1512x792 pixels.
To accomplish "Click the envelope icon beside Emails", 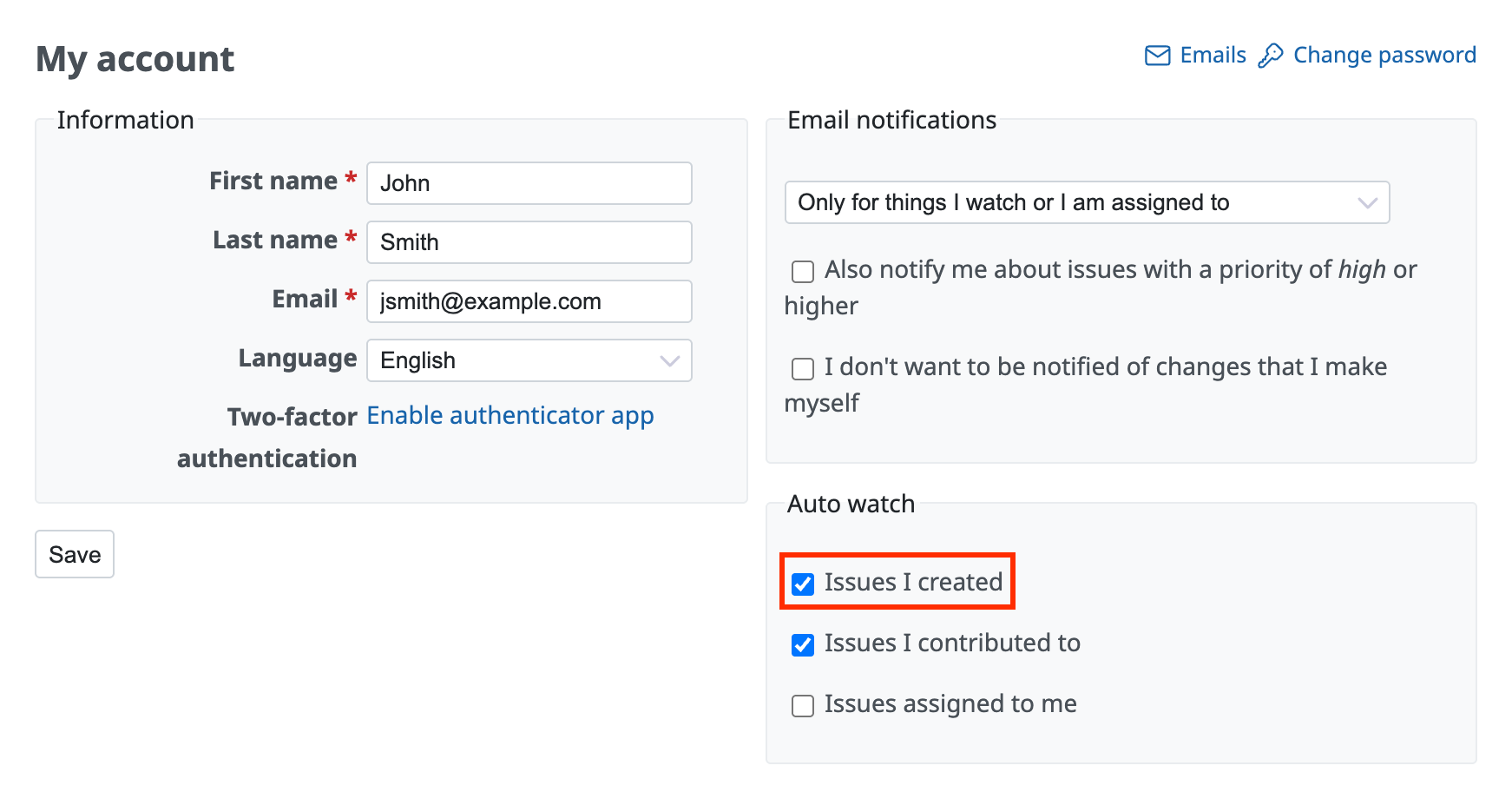I will [1157, 56].
